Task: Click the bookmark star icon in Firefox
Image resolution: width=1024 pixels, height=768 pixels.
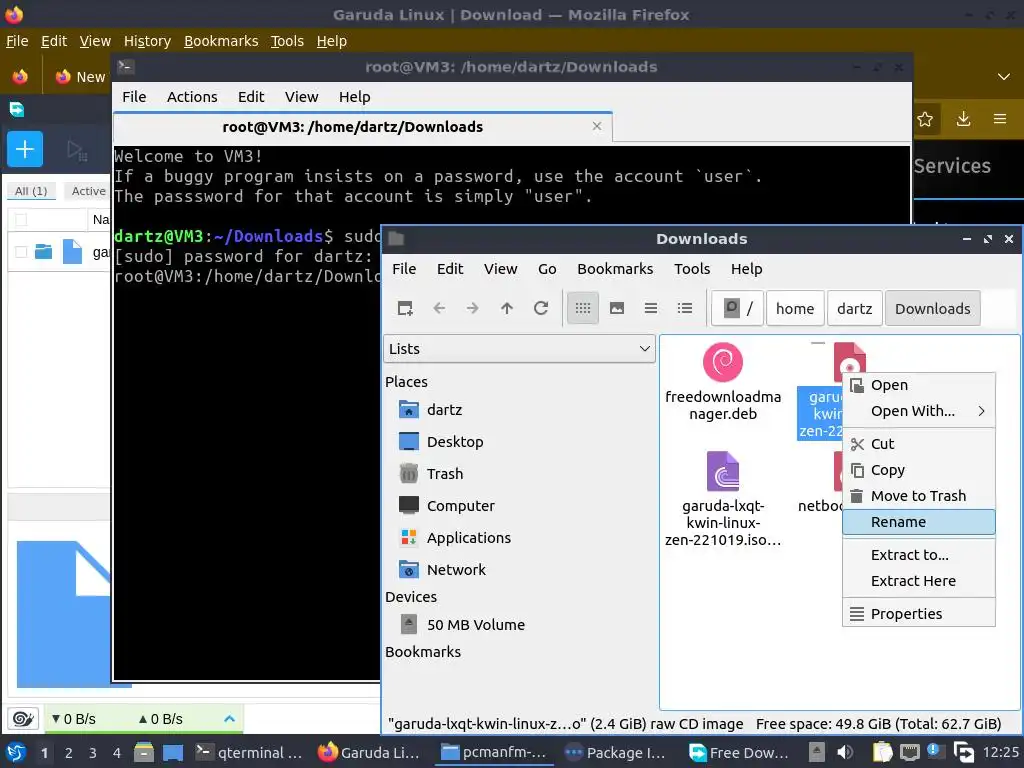Action: pyautogui.click(x=925, y=120)
